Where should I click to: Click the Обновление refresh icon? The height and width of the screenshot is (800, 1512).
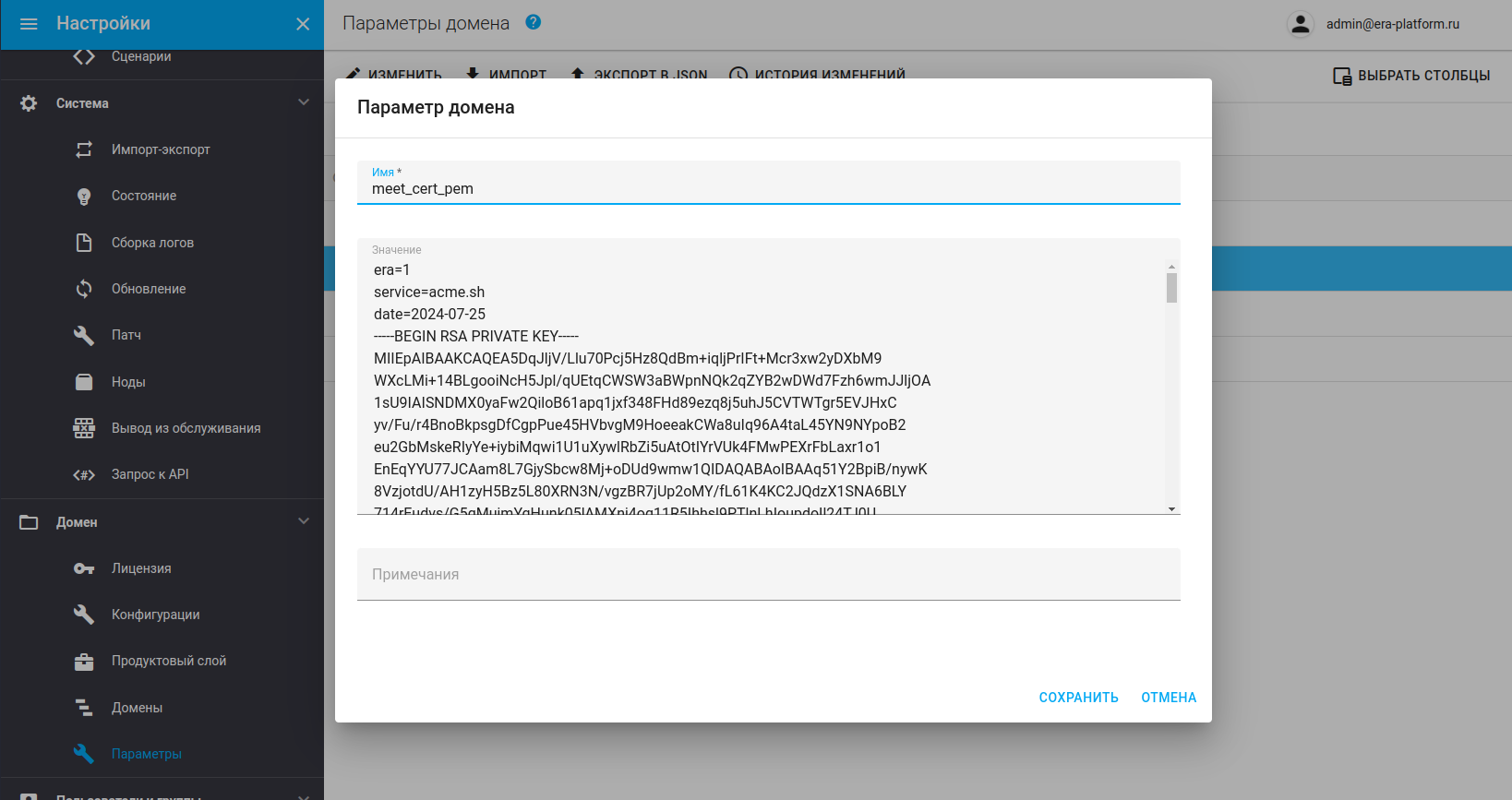pyautogui.click(x=84, y=289)
